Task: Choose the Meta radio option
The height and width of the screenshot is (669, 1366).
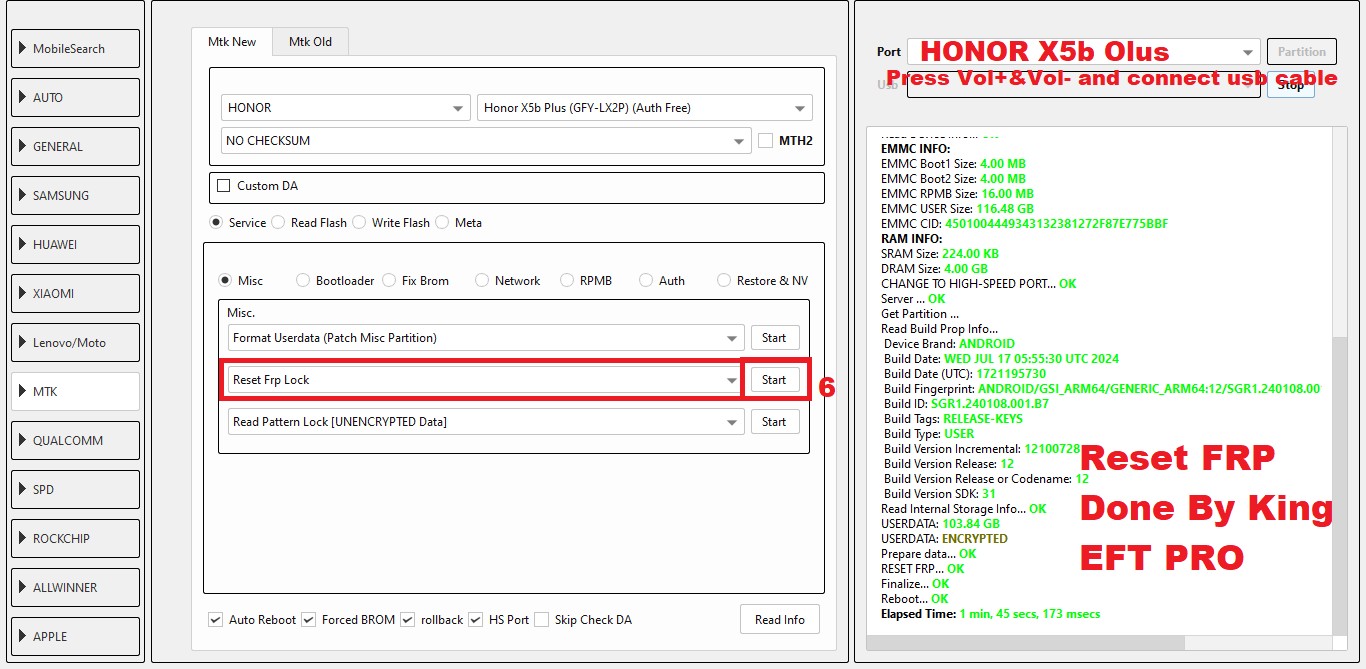Action: (442, 223)
